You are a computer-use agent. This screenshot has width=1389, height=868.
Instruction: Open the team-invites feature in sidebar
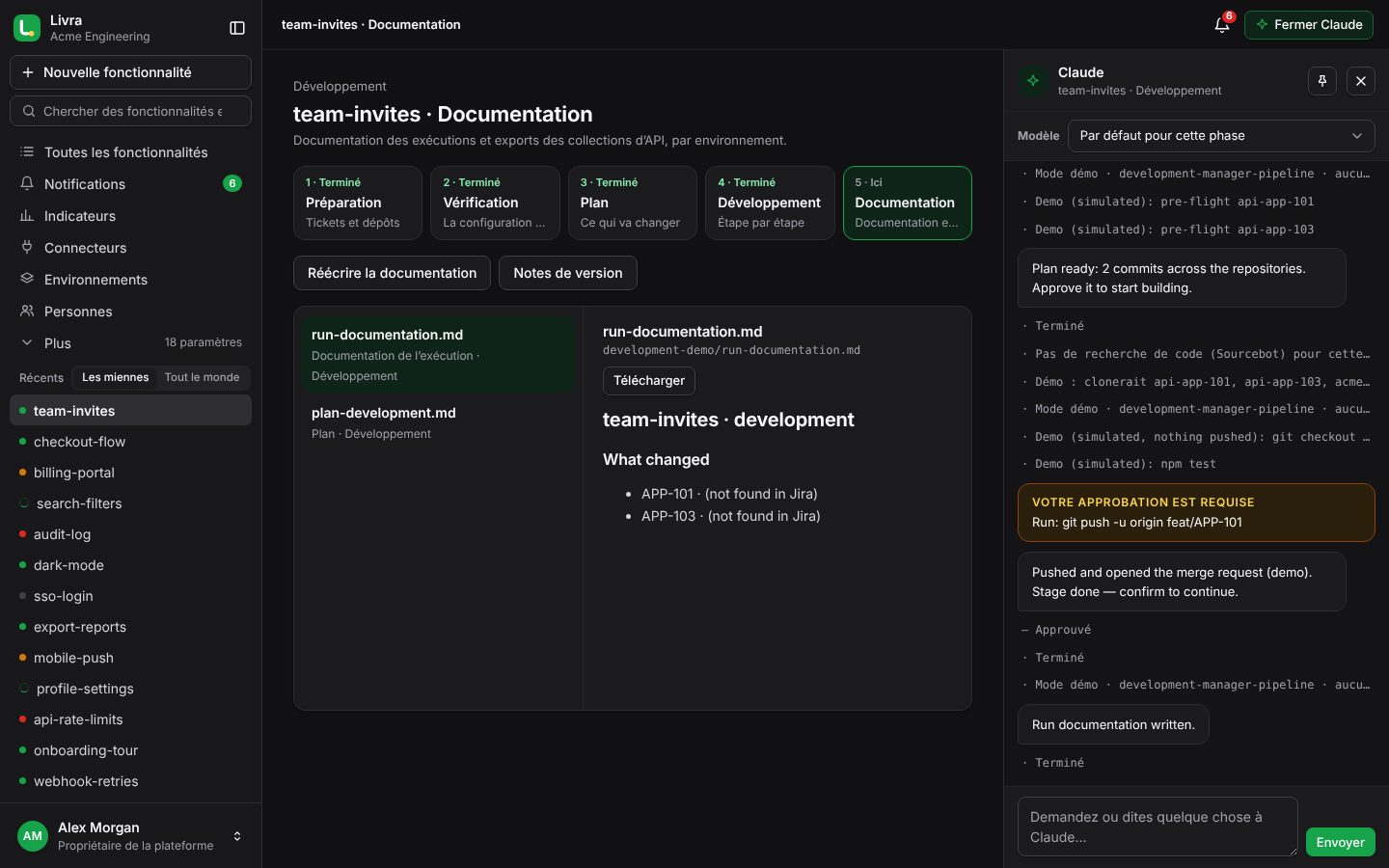pos(130,410)
